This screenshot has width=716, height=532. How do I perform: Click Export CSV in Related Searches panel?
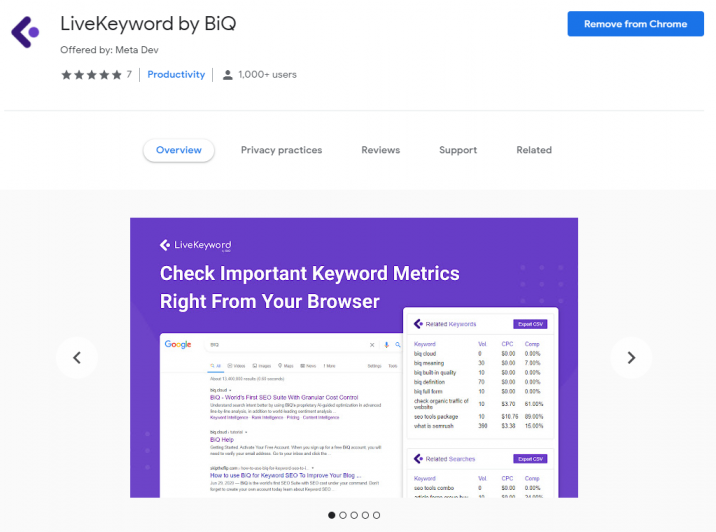click(530, 459)
